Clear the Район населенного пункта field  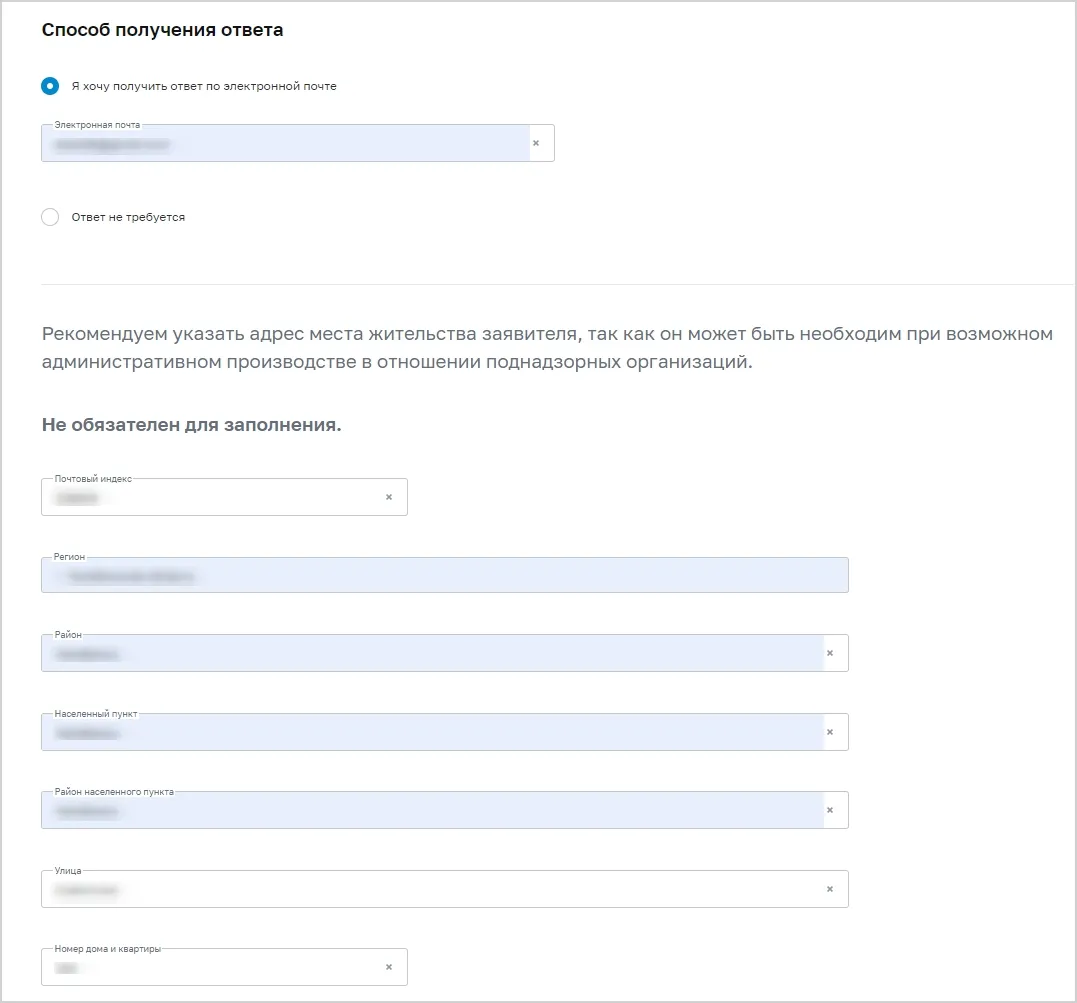tap(830, 810)
